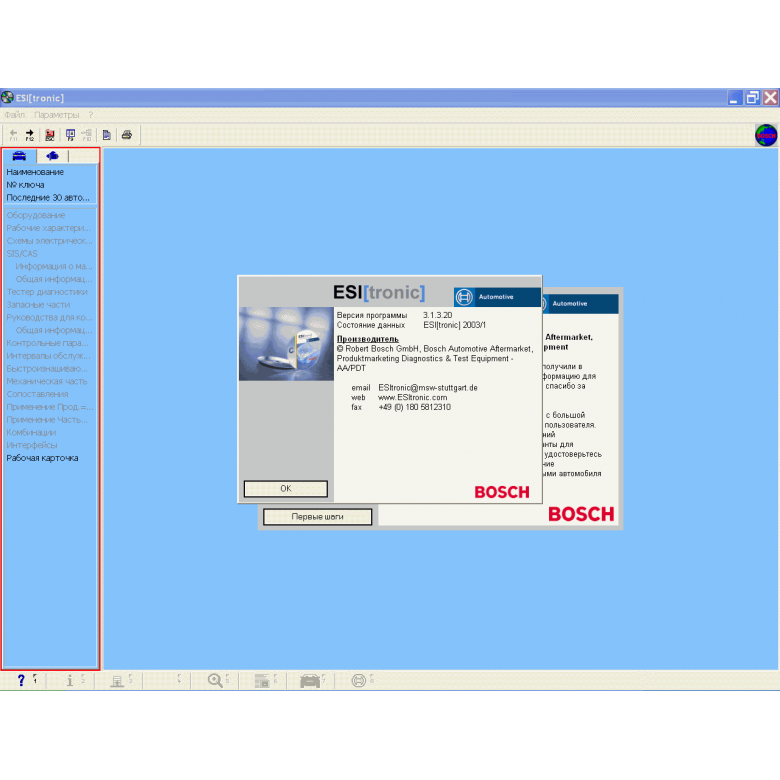Image resolution: width=780 pixels, height=780 pixels.
Task: Click the F3 building icon in bottom bar
Action: (x=117, y=681)
